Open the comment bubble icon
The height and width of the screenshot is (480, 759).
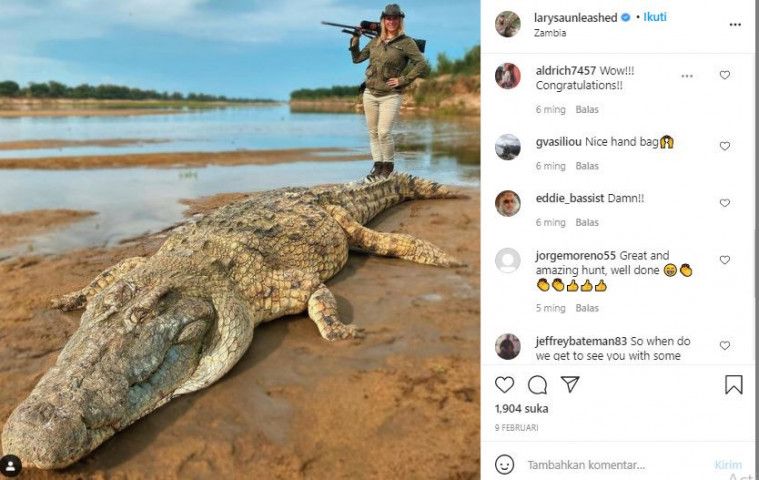coord(537,385)
